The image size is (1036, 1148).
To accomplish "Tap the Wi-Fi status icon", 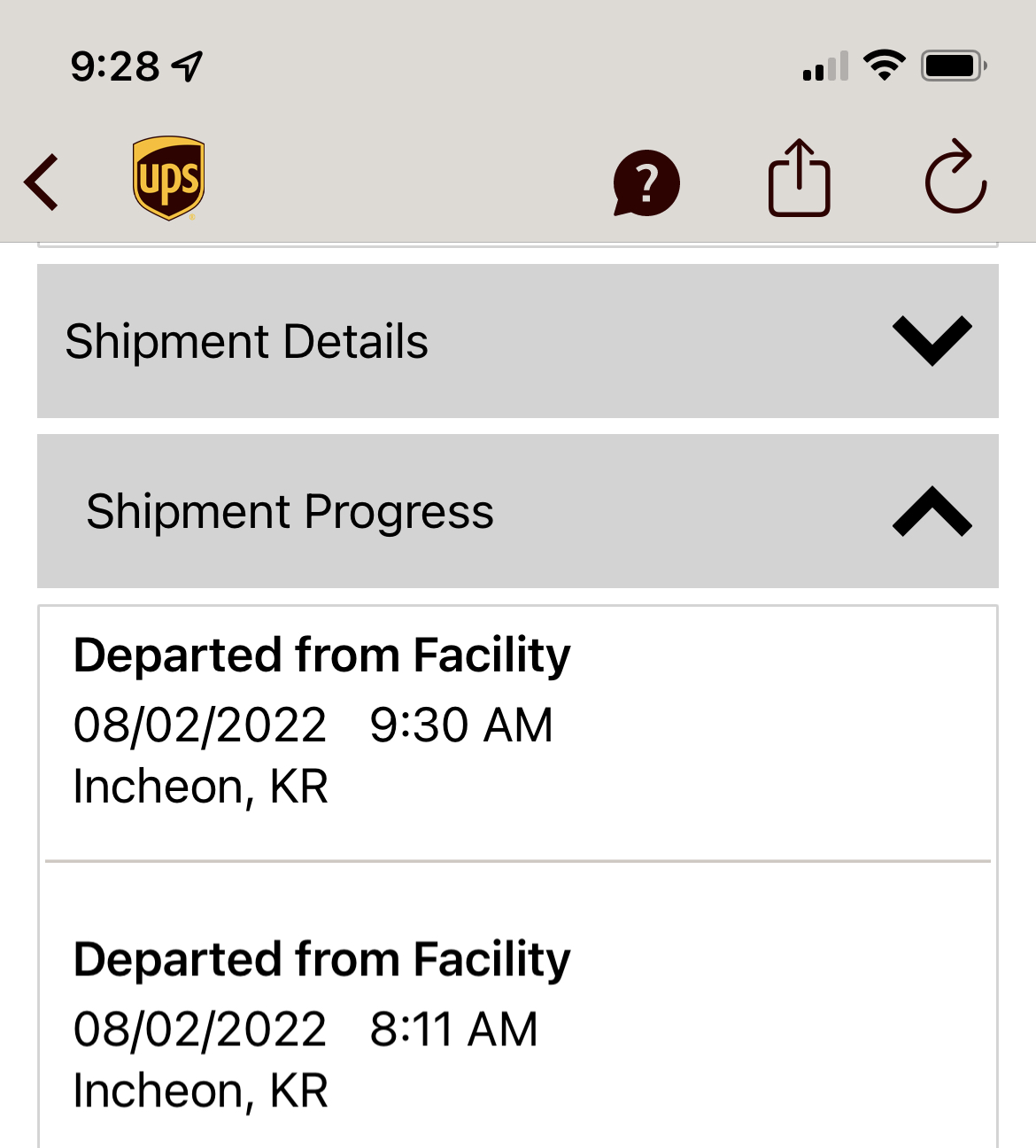I will coord(884,66).
